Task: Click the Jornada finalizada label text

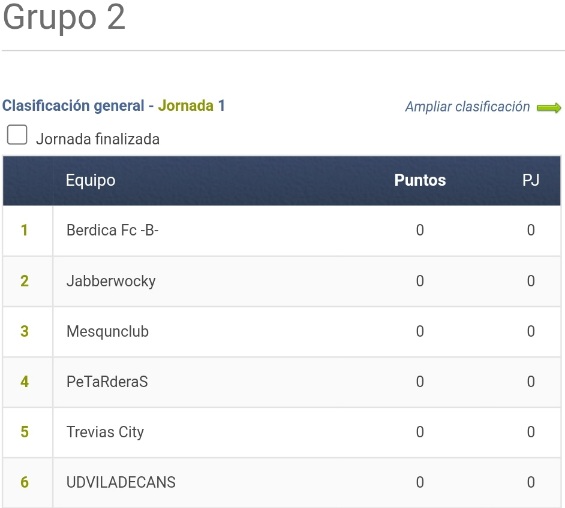Action: coord(98,139)
